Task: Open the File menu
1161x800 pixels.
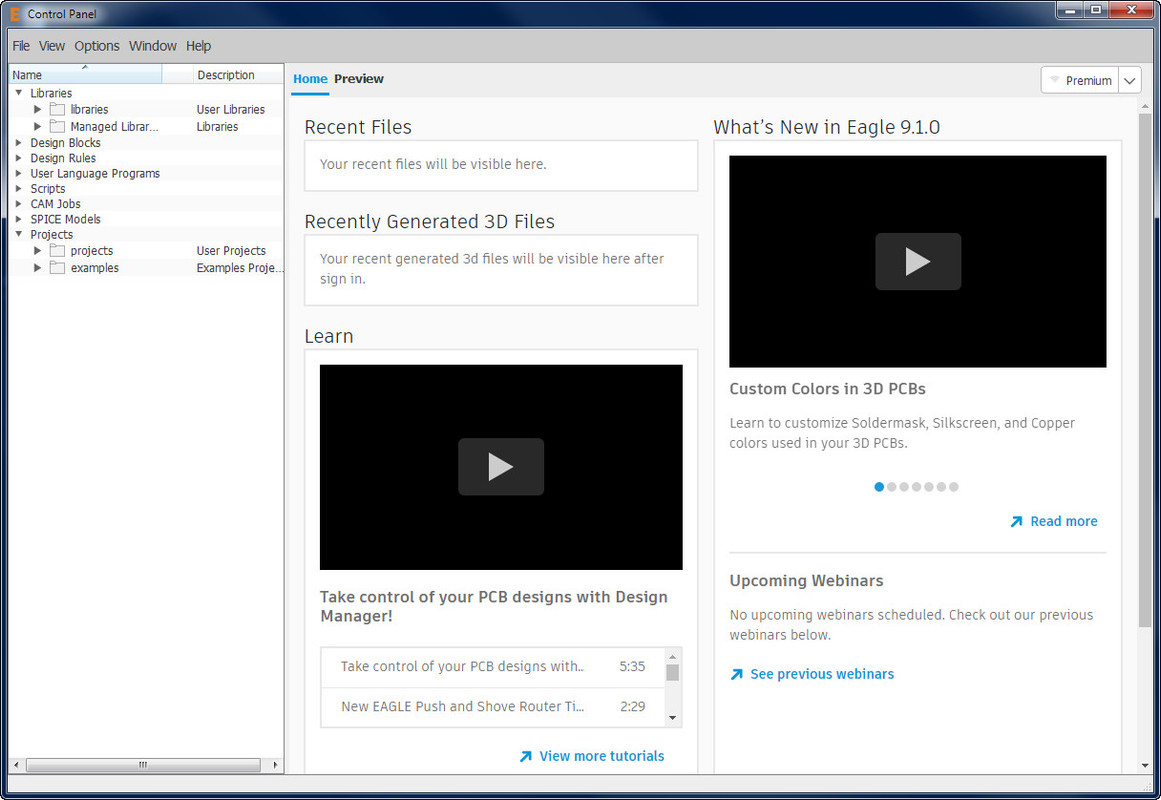Action: click(21, 46)
